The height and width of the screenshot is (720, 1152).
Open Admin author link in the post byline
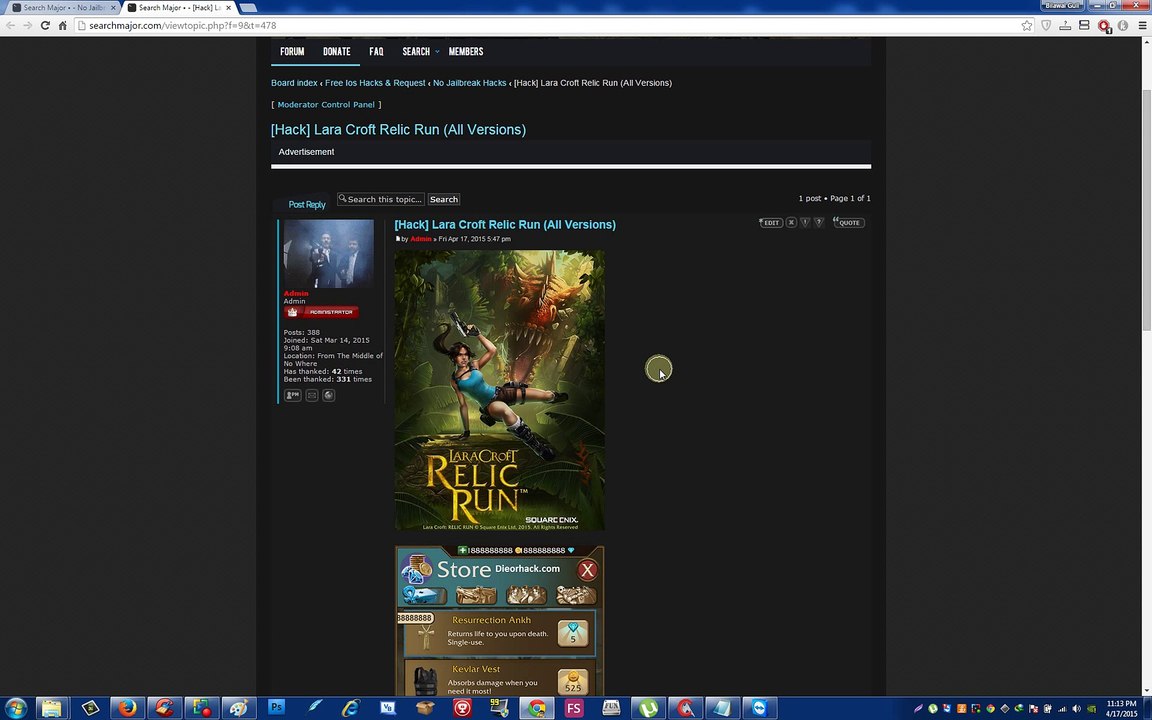(x=420, y=239)
